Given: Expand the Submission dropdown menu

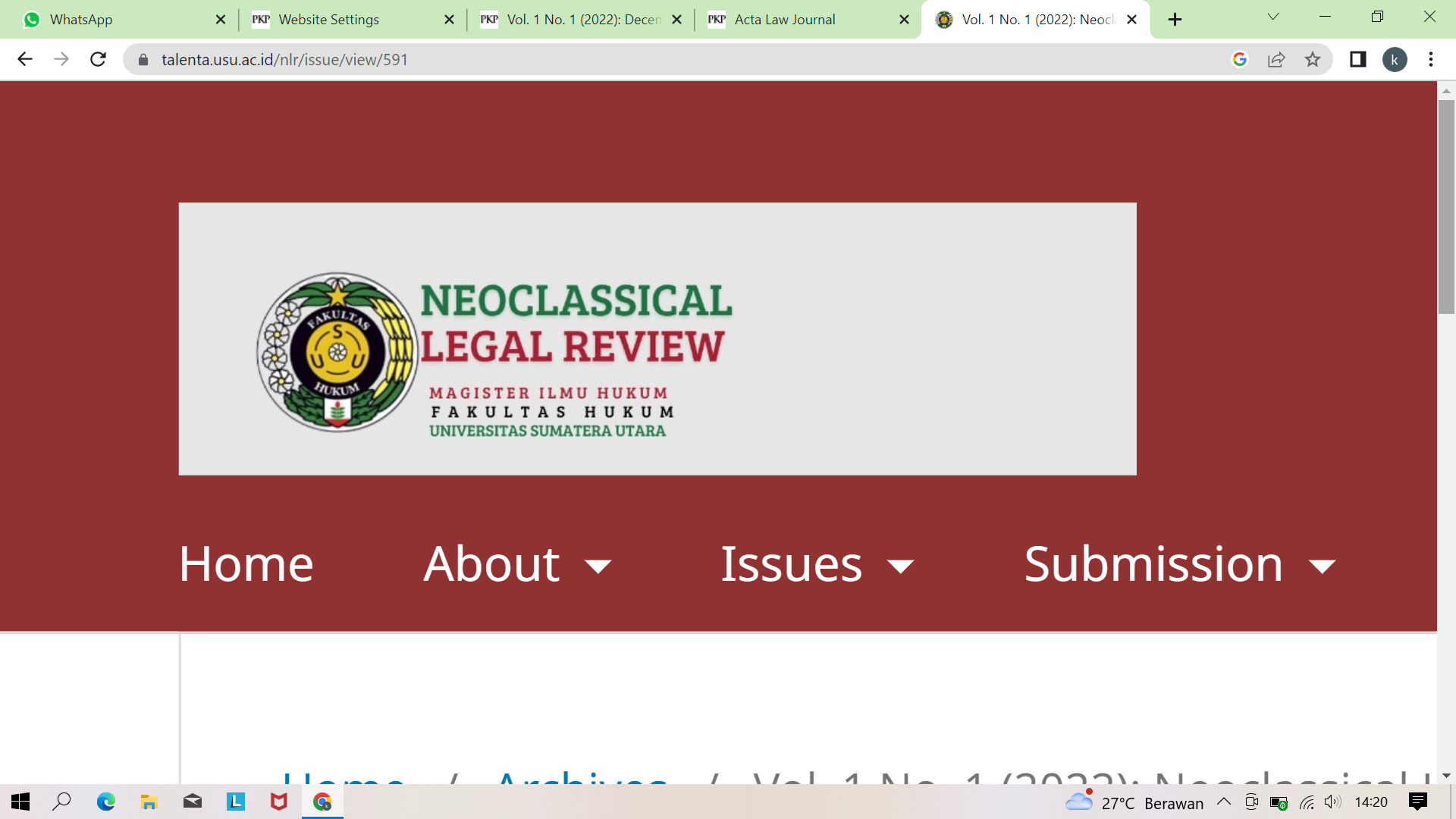Looking at the screenshot, I should click(1180, 564).
